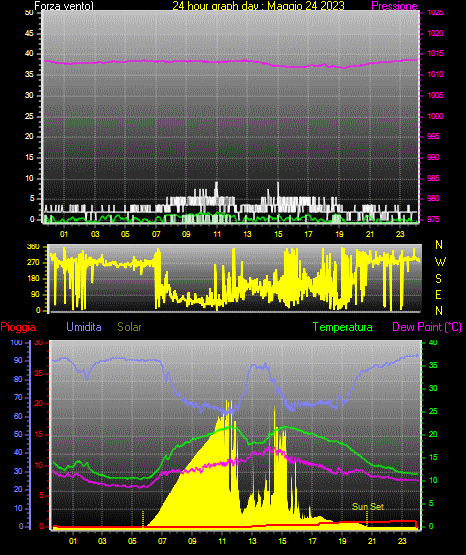Screen dimensions: 466x555
Task: Click the W compass direction label
Action: point(440,262)
